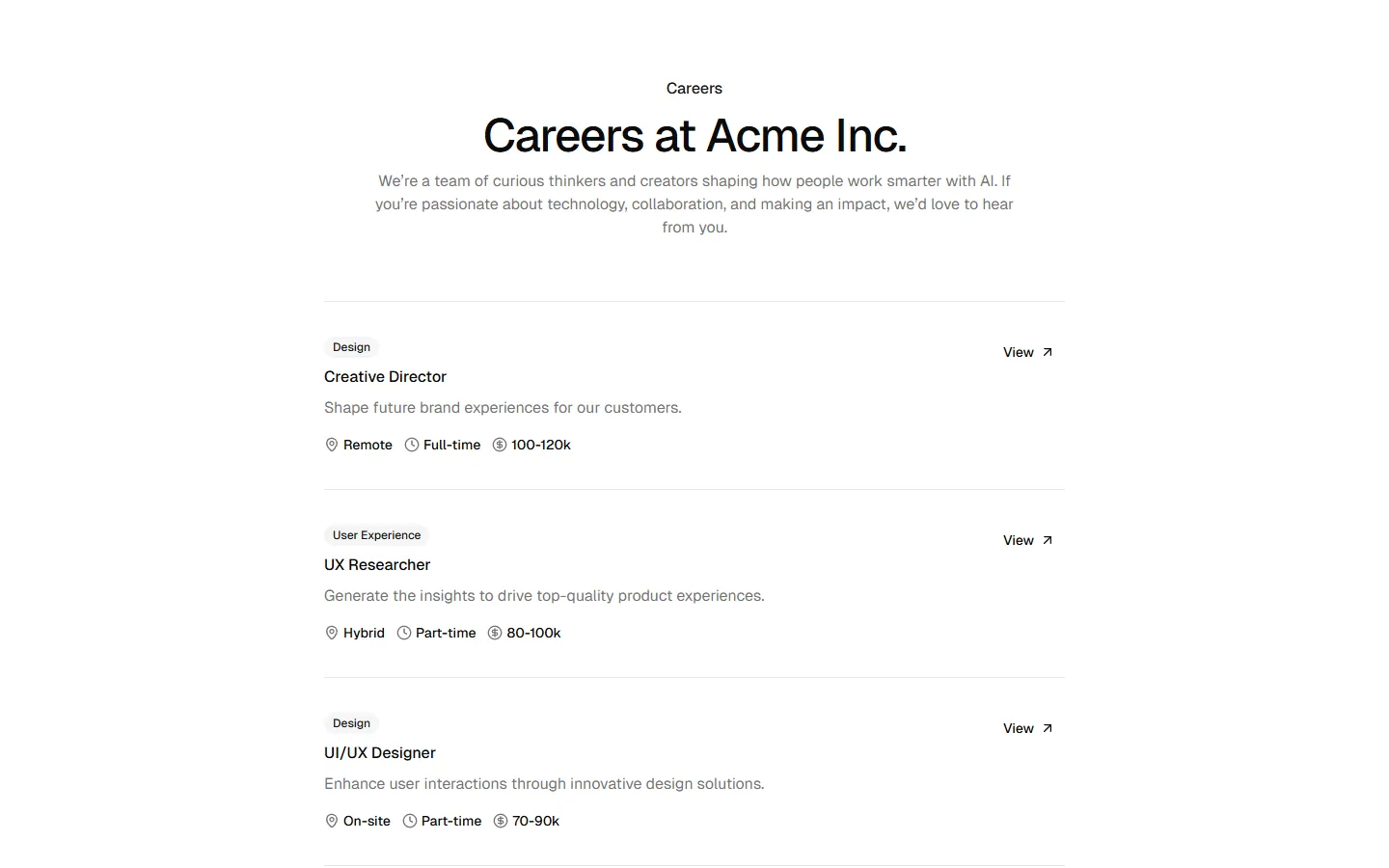Select the Design tag on Creative Director
Image resolution: width=1389 pixels, height=868 pixels.
click(x=350, y=347)
